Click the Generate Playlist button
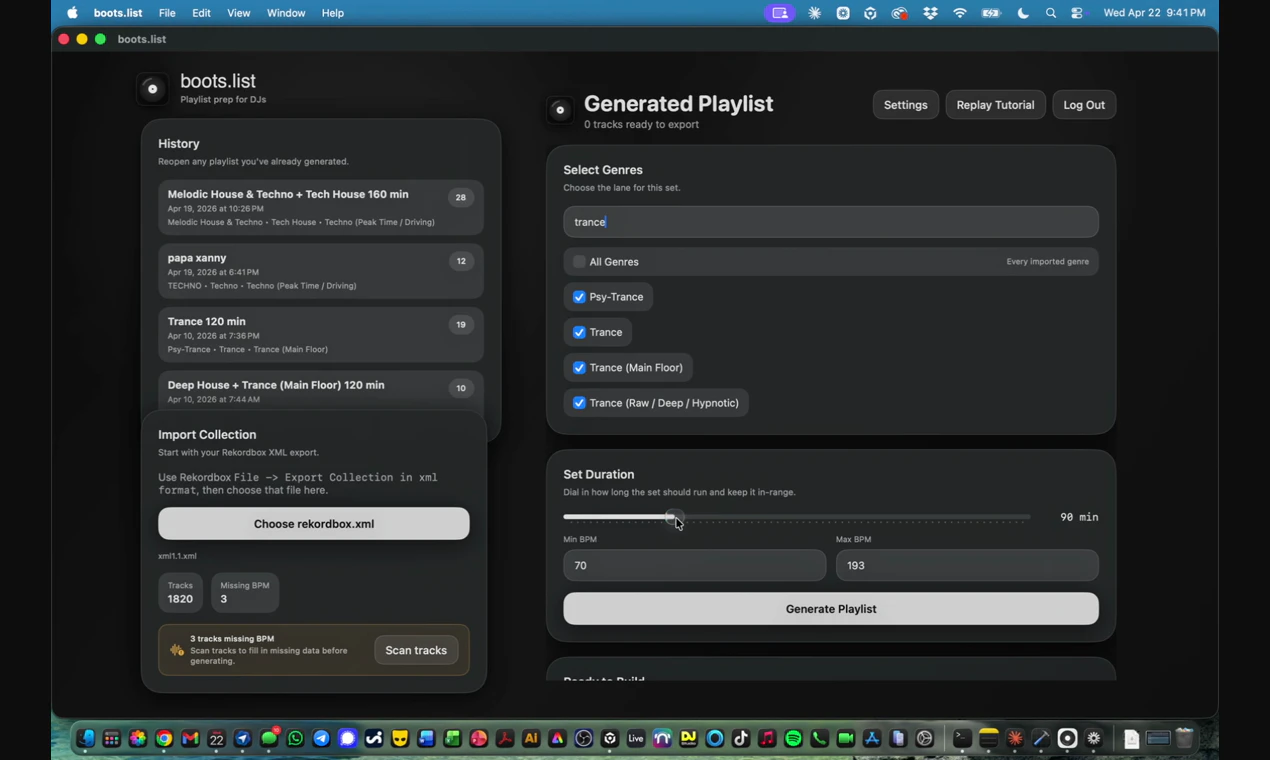Viewport: 1270px width, 760px height. pyautogui.click(x=830, y=608)
